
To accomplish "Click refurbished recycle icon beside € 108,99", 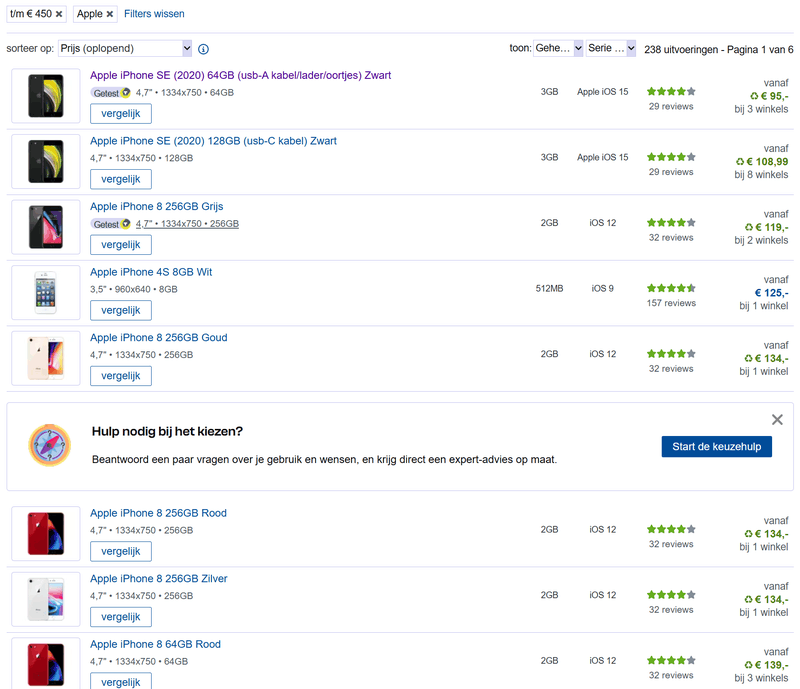I will 740,162.
